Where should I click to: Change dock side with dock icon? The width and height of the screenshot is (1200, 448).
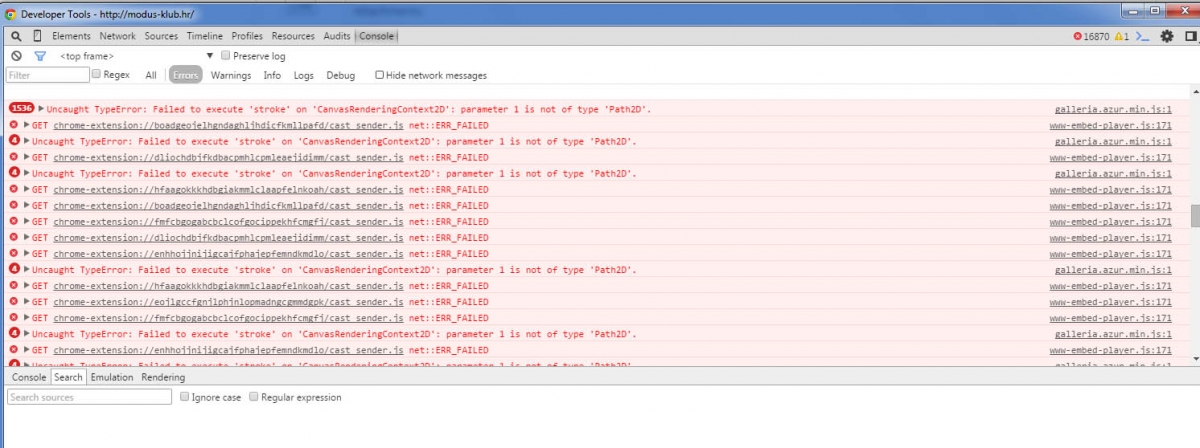coord(1187,36)
